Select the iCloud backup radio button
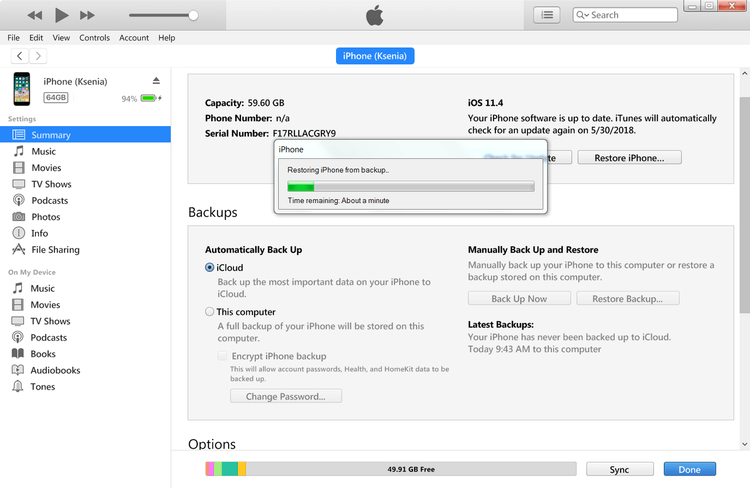The height and width of the screenshot is (488, 750). coord(210,267)
